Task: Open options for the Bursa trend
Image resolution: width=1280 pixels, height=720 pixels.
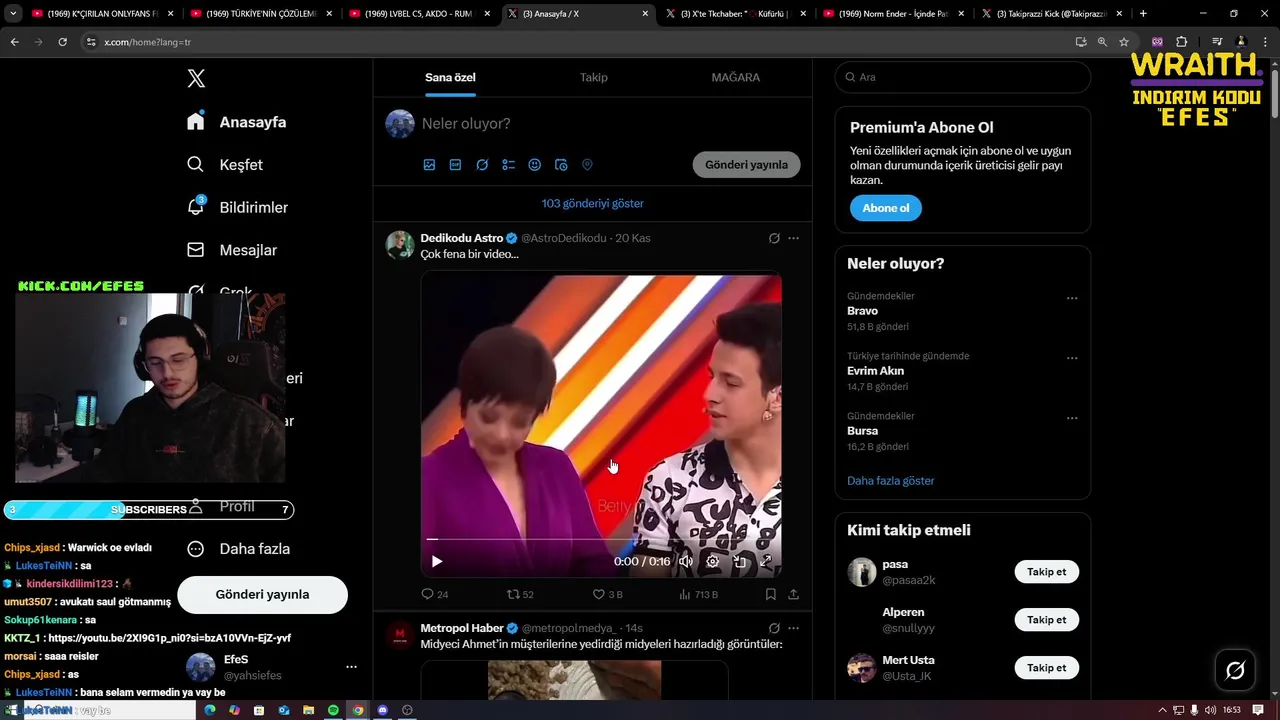Action: click(x=1072, y=418)
